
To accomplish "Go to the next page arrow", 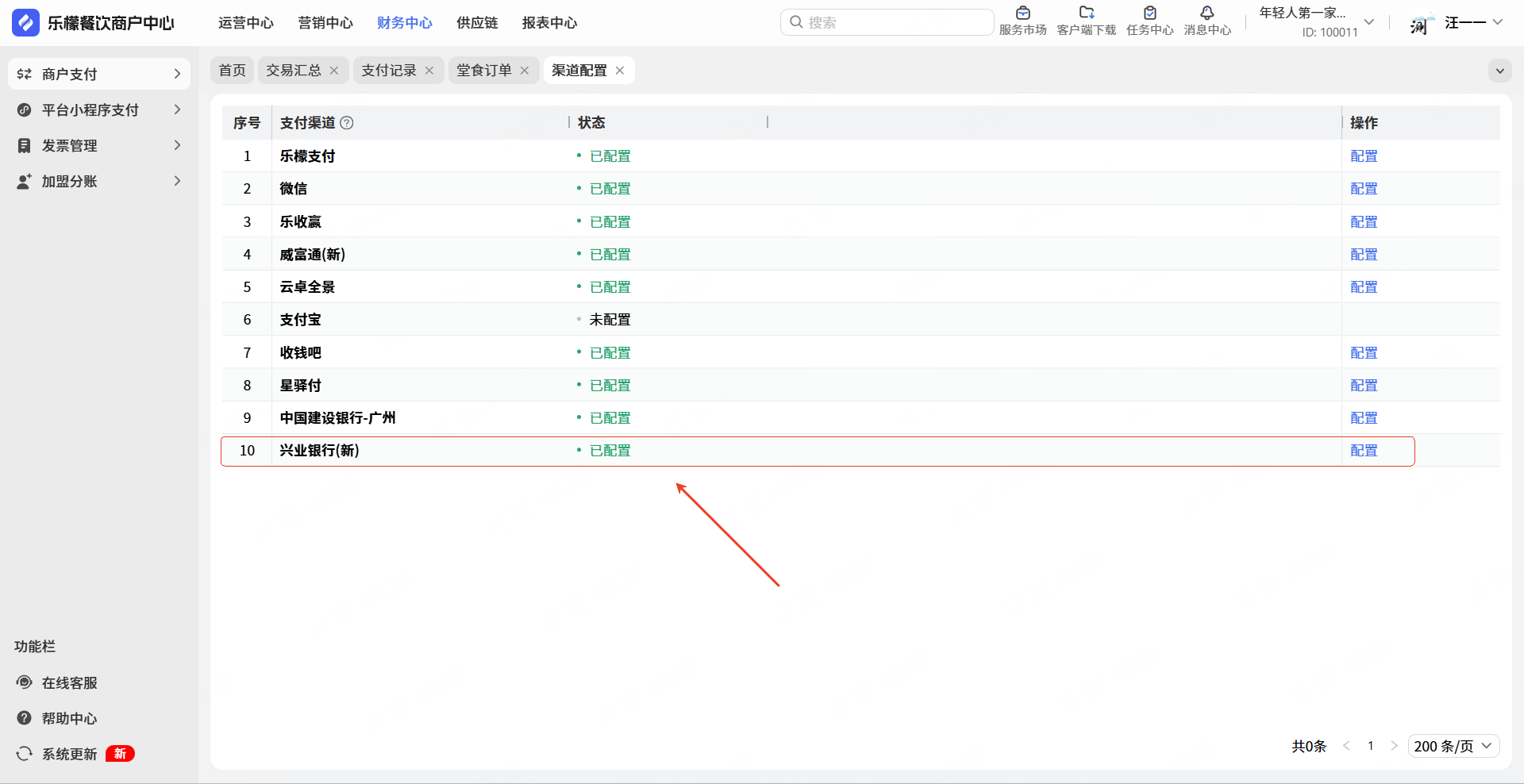I will pyautogui.click(x=1394, y=746).
